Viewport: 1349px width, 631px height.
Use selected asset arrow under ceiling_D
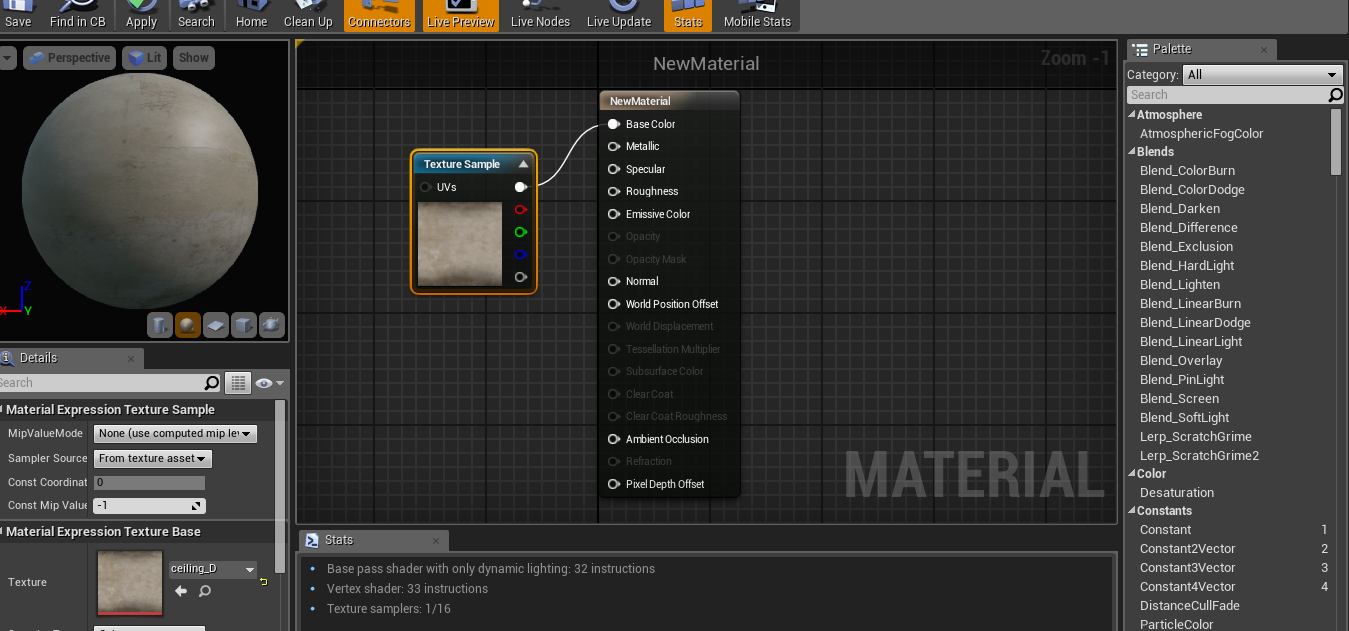181,591
